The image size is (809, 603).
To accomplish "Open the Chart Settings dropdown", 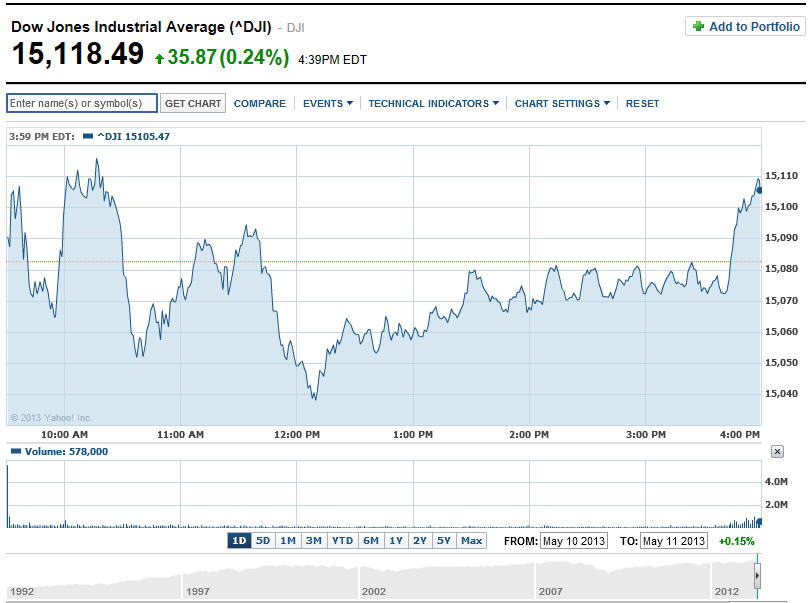I will coord(561,104).
